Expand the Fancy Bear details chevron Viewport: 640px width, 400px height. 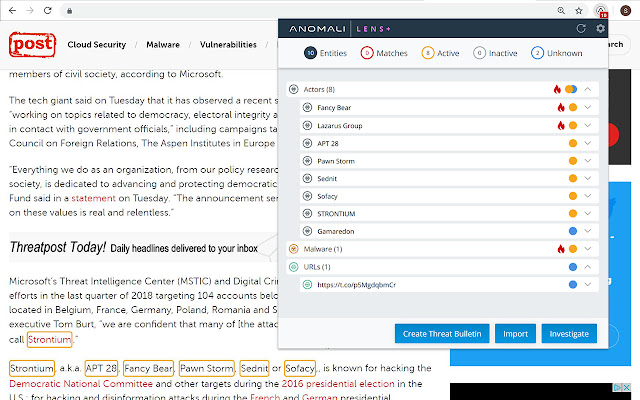coord(588,107)
